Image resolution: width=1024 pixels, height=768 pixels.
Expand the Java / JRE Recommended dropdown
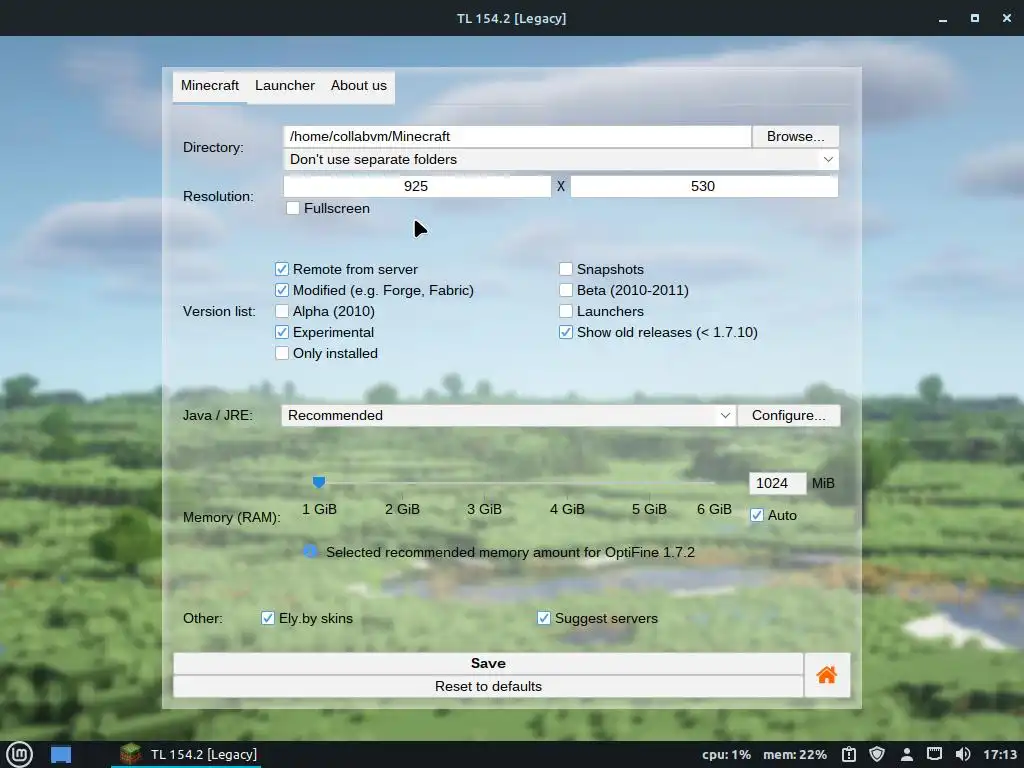tap(508, 415)
